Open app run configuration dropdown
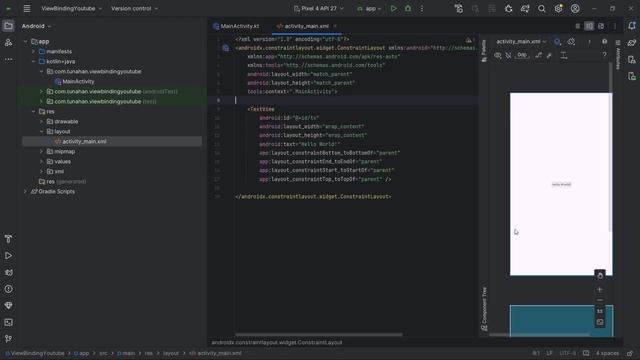The width and height of the screenshot is (640, 360). point(369,8)
